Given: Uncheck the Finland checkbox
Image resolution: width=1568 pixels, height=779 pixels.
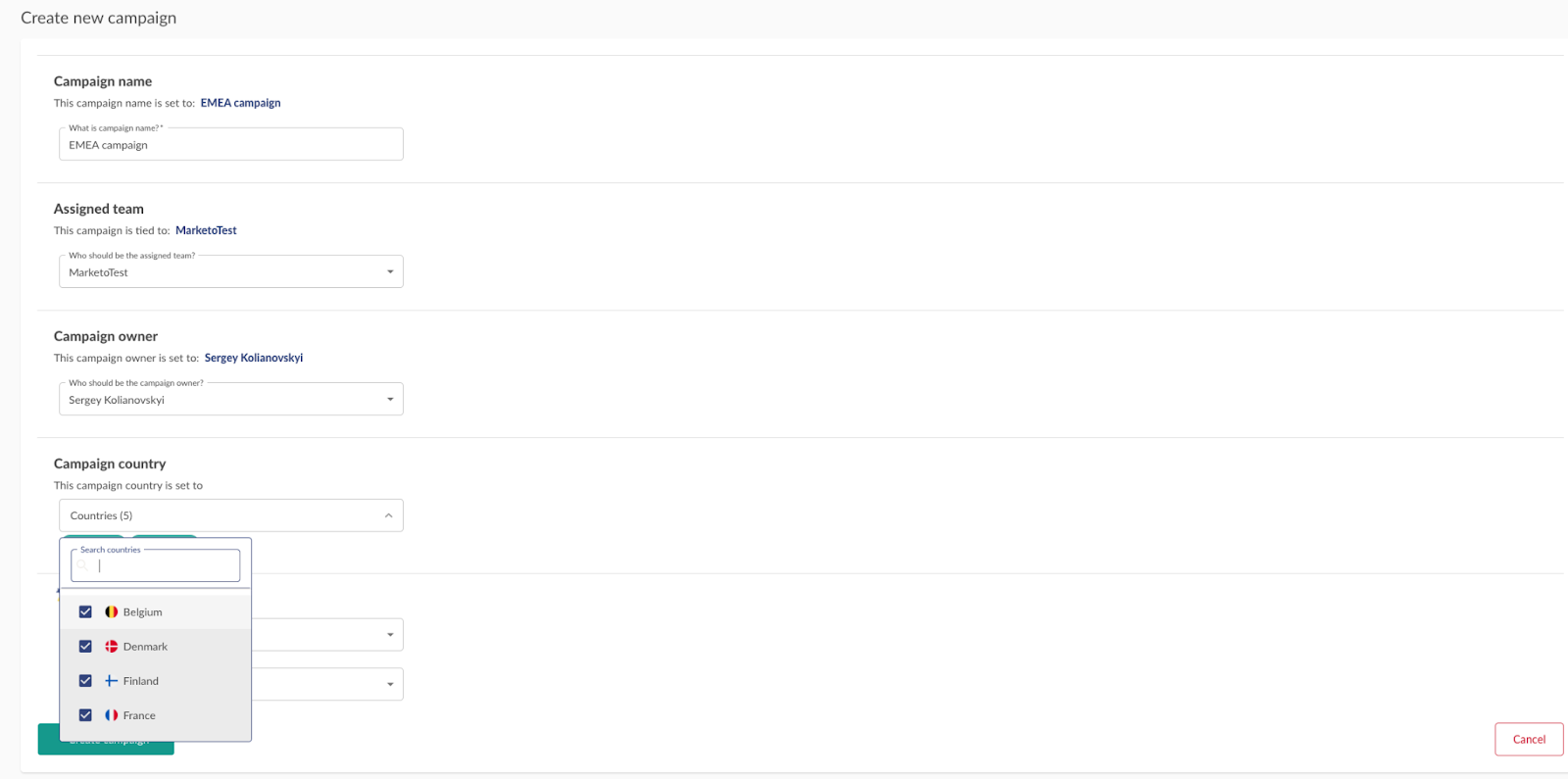Looking at the screenshot, I should [x=85, y=681].
